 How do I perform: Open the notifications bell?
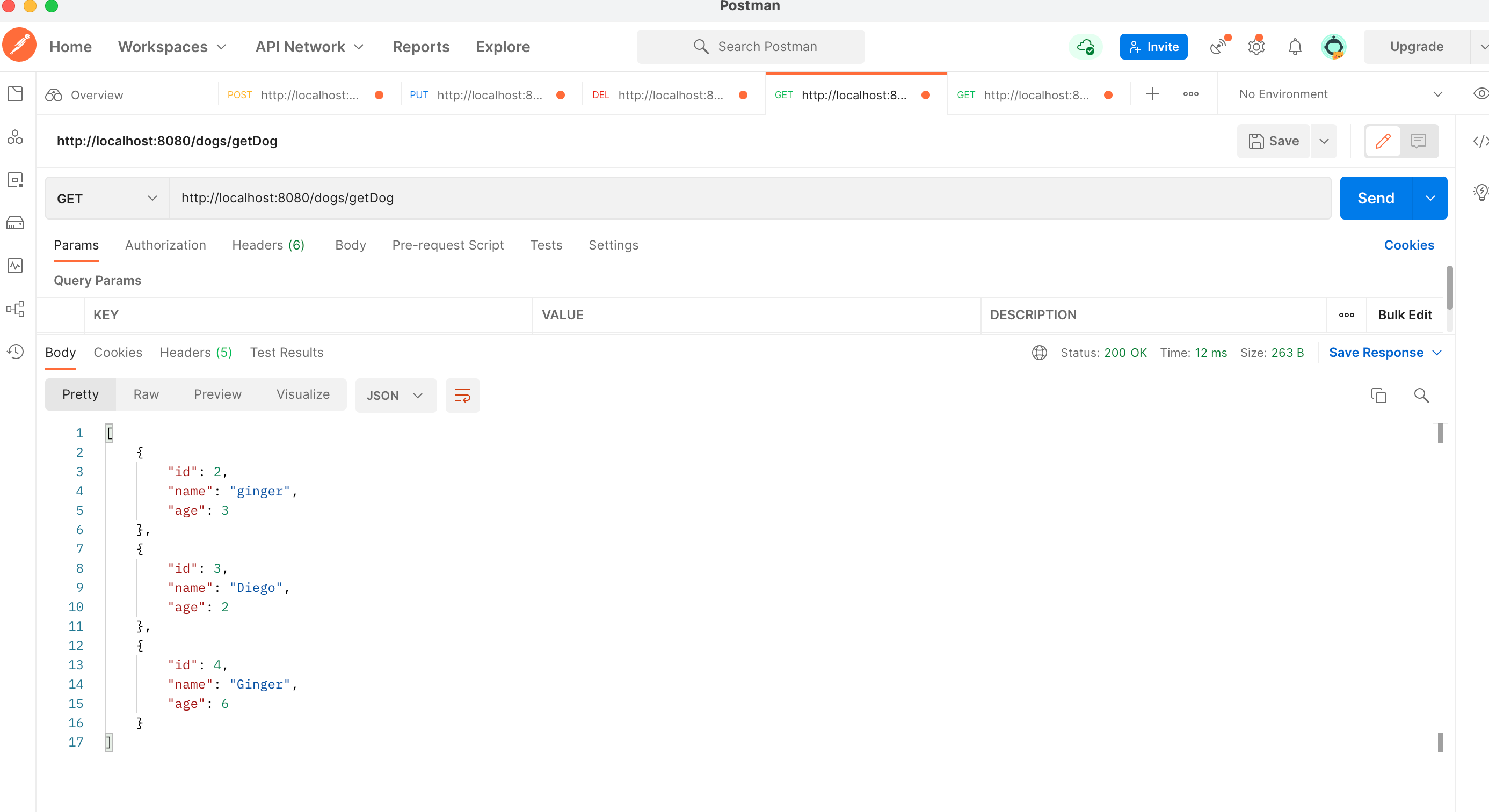tap(1295, 46)
